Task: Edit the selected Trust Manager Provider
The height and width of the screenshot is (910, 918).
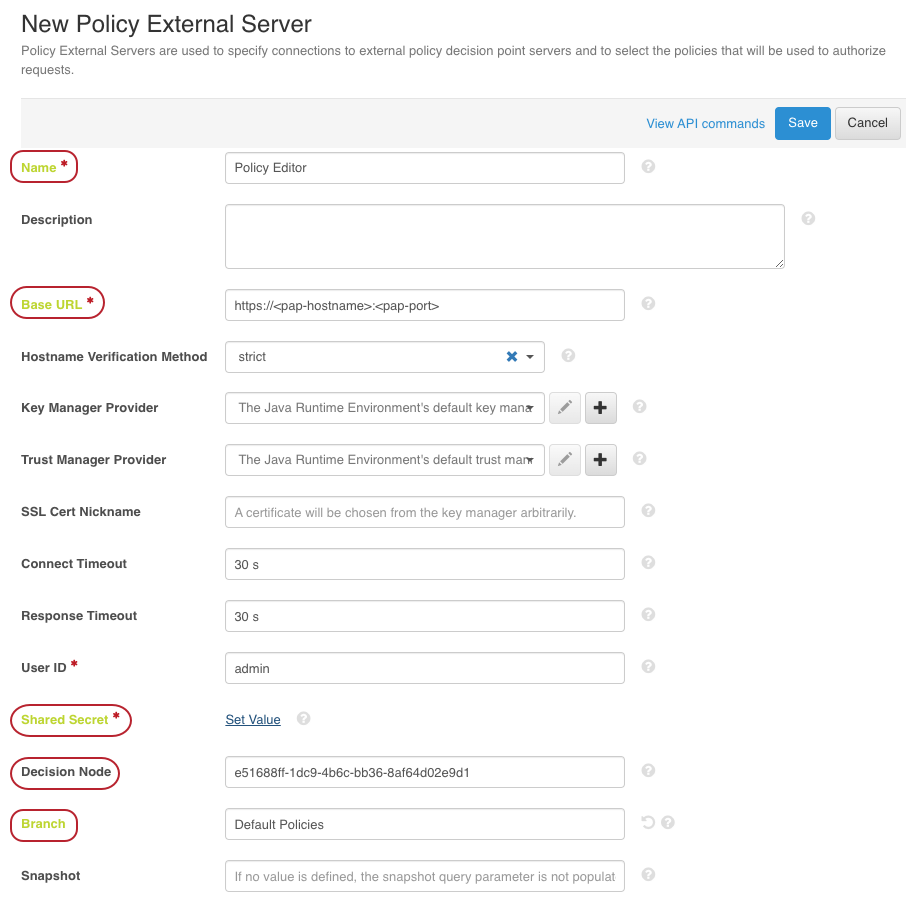Action: 565,459
